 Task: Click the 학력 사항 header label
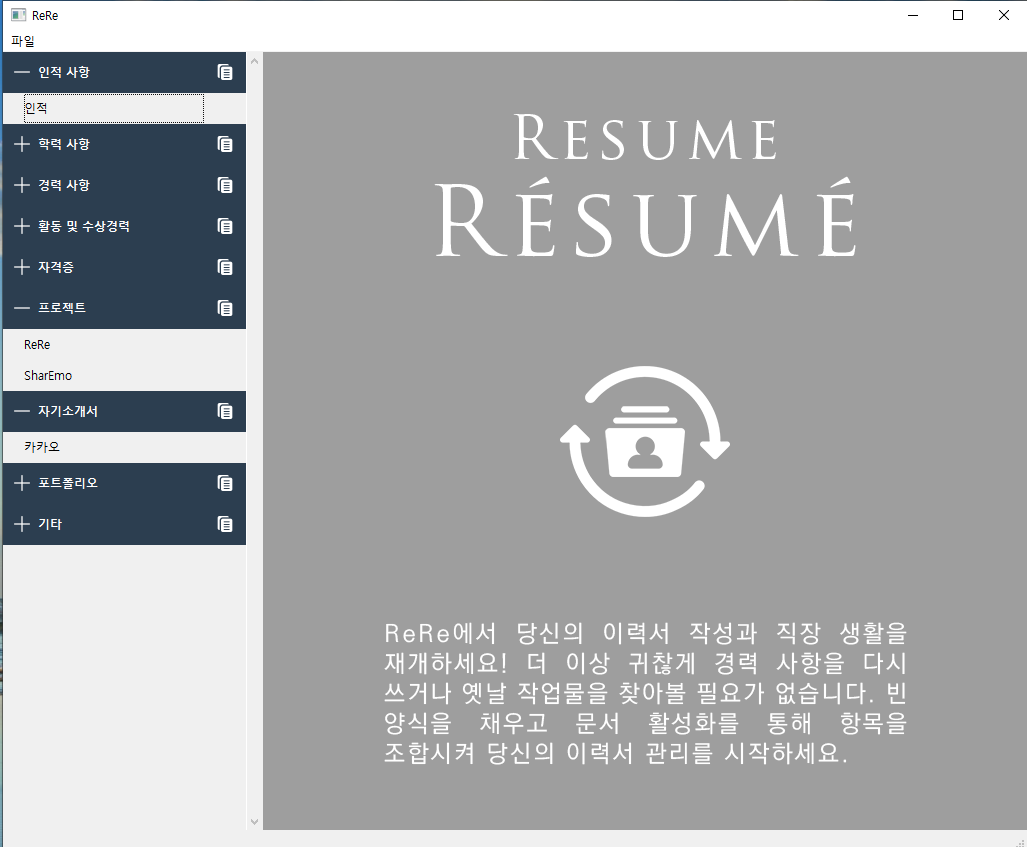tap(64, 144)
